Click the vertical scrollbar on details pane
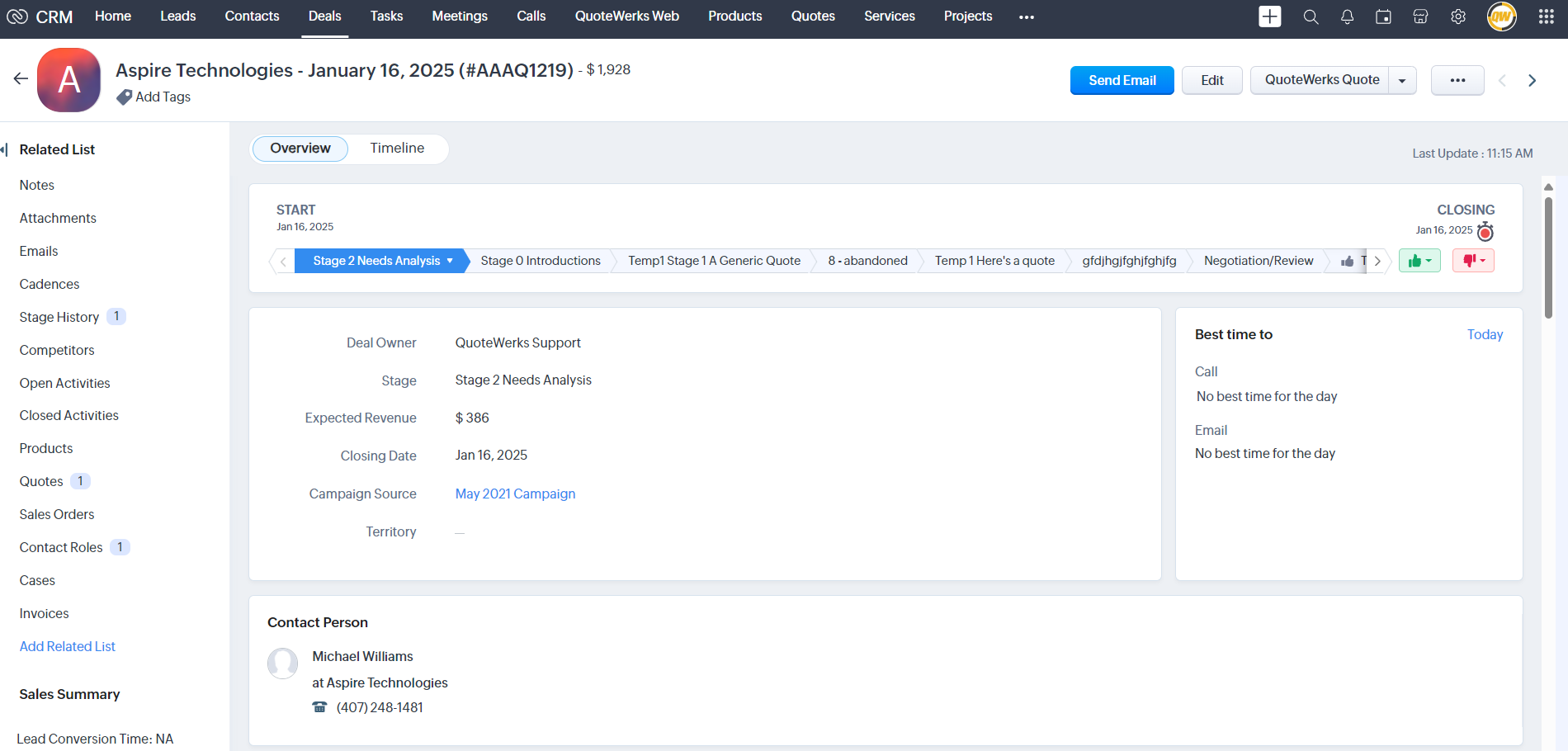Image resolution: width=1568 pixels, height=751 pixels. click(1548, 256)
